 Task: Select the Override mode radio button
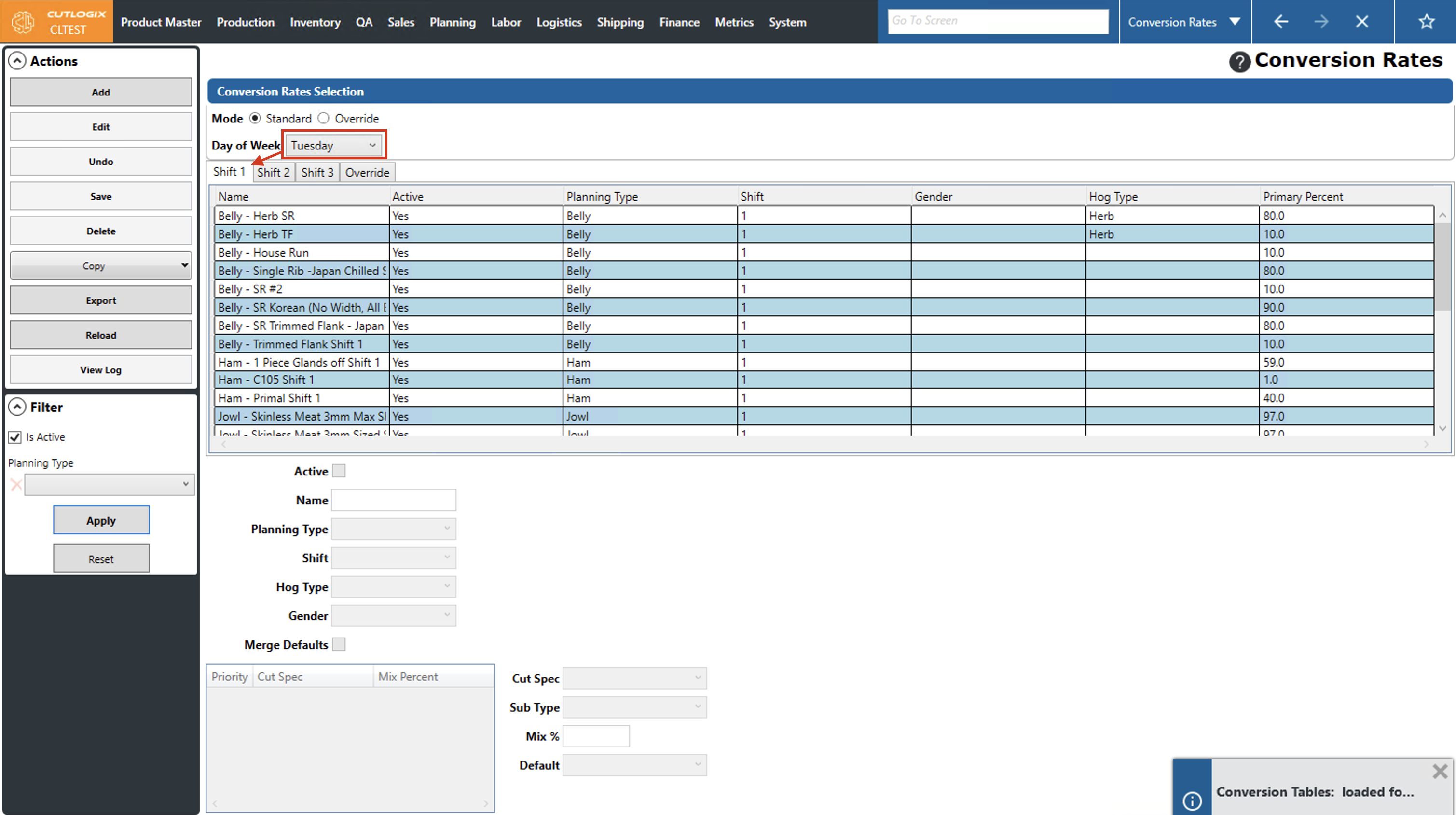point(323,118)
